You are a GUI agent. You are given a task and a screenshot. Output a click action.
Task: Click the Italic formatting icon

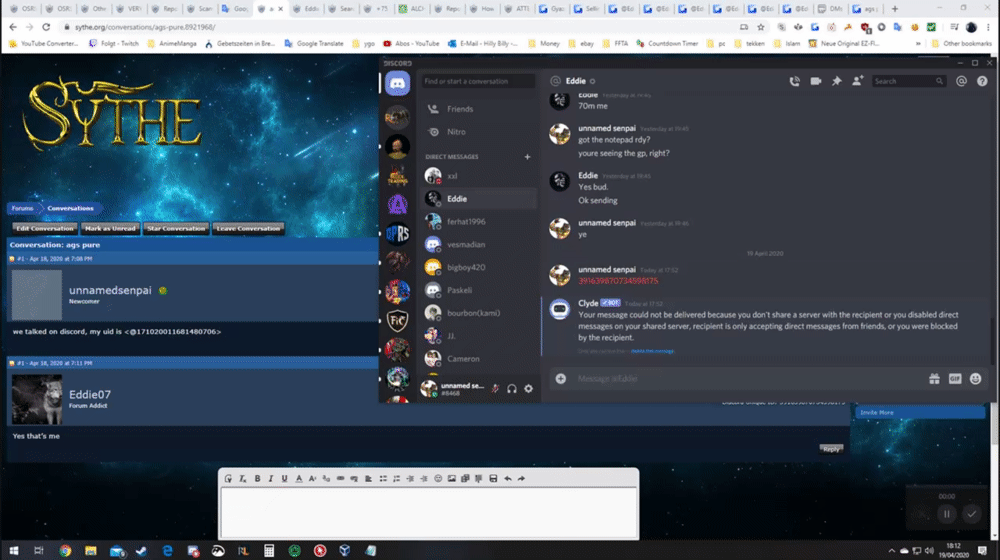(x=271, y=478)
